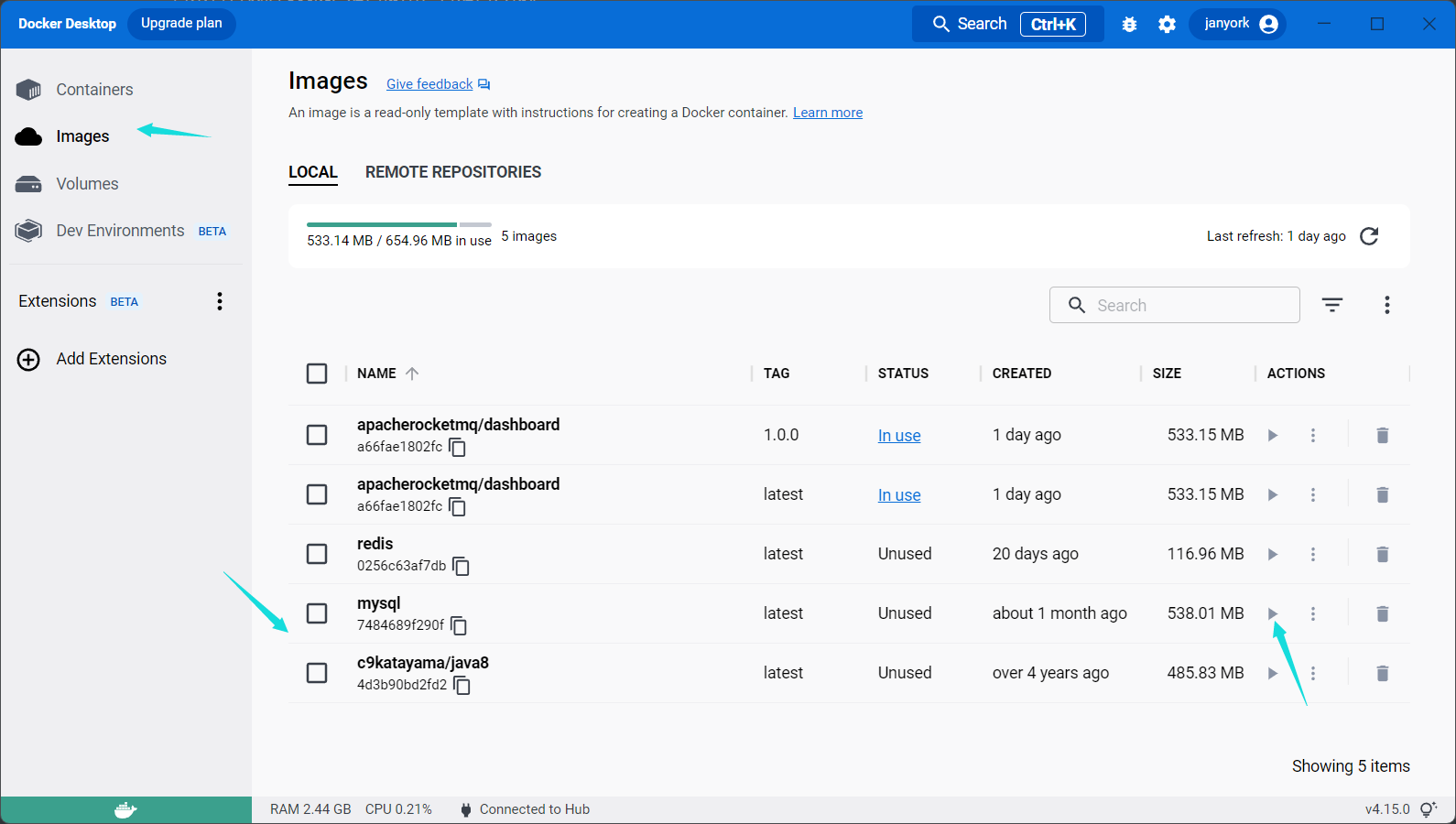Click the Connected to Hub status
Viewport: 1456px width, 824px height.
(x=525, y=809)
